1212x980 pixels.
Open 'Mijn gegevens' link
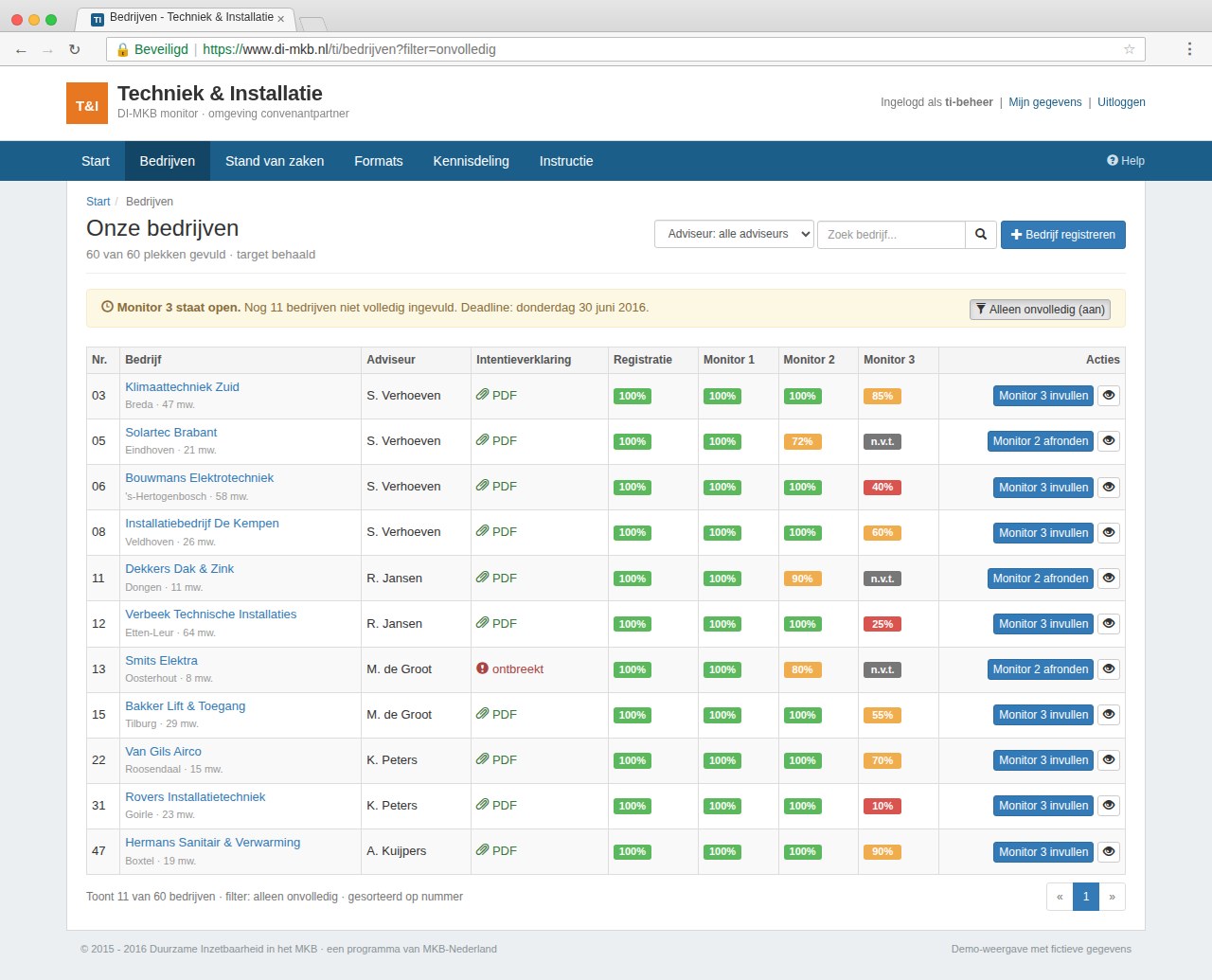(1045, 102)
